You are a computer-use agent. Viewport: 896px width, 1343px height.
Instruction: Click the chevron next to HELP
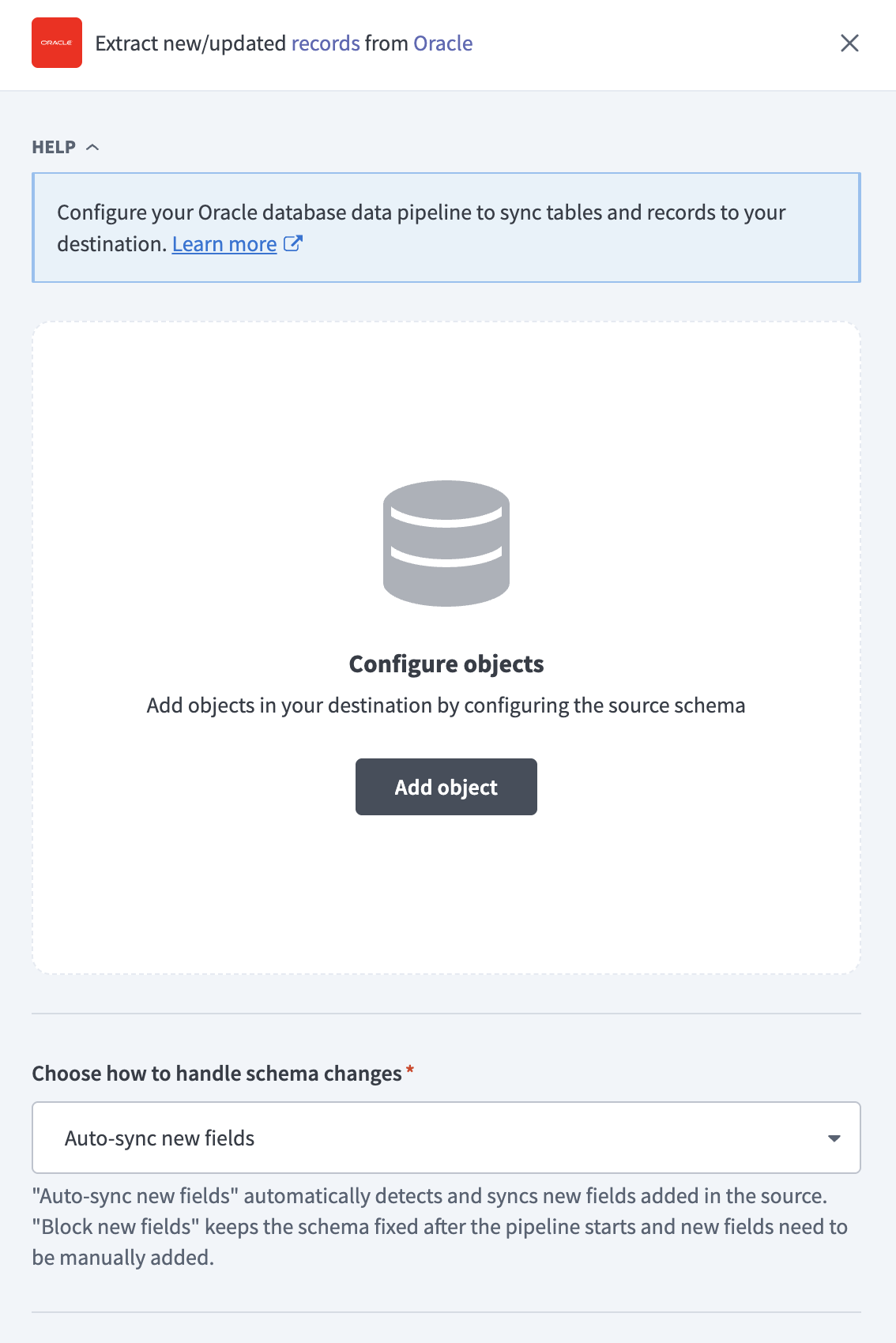pos(94,147)
